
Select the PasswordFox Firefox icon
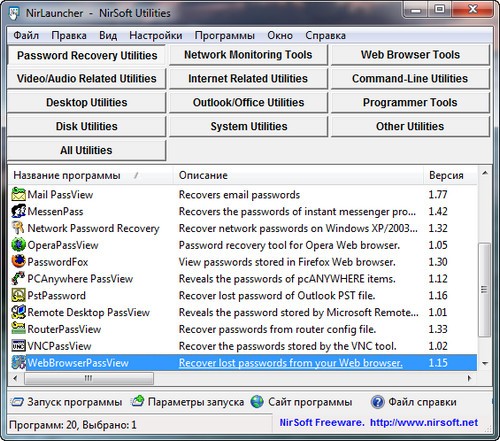click(18, 262)
